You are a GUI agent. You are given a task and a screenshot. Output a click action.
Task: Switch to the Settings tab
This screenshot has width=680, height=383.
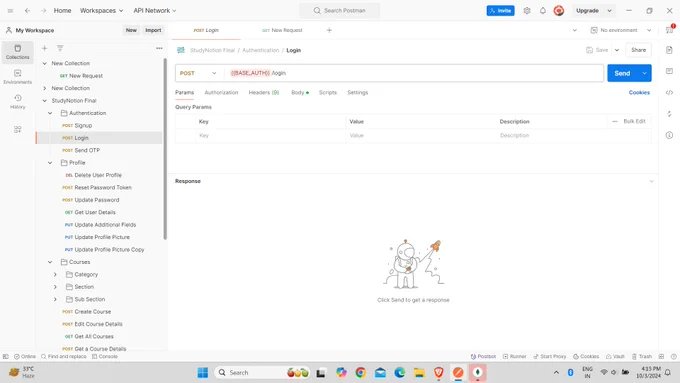357,92
